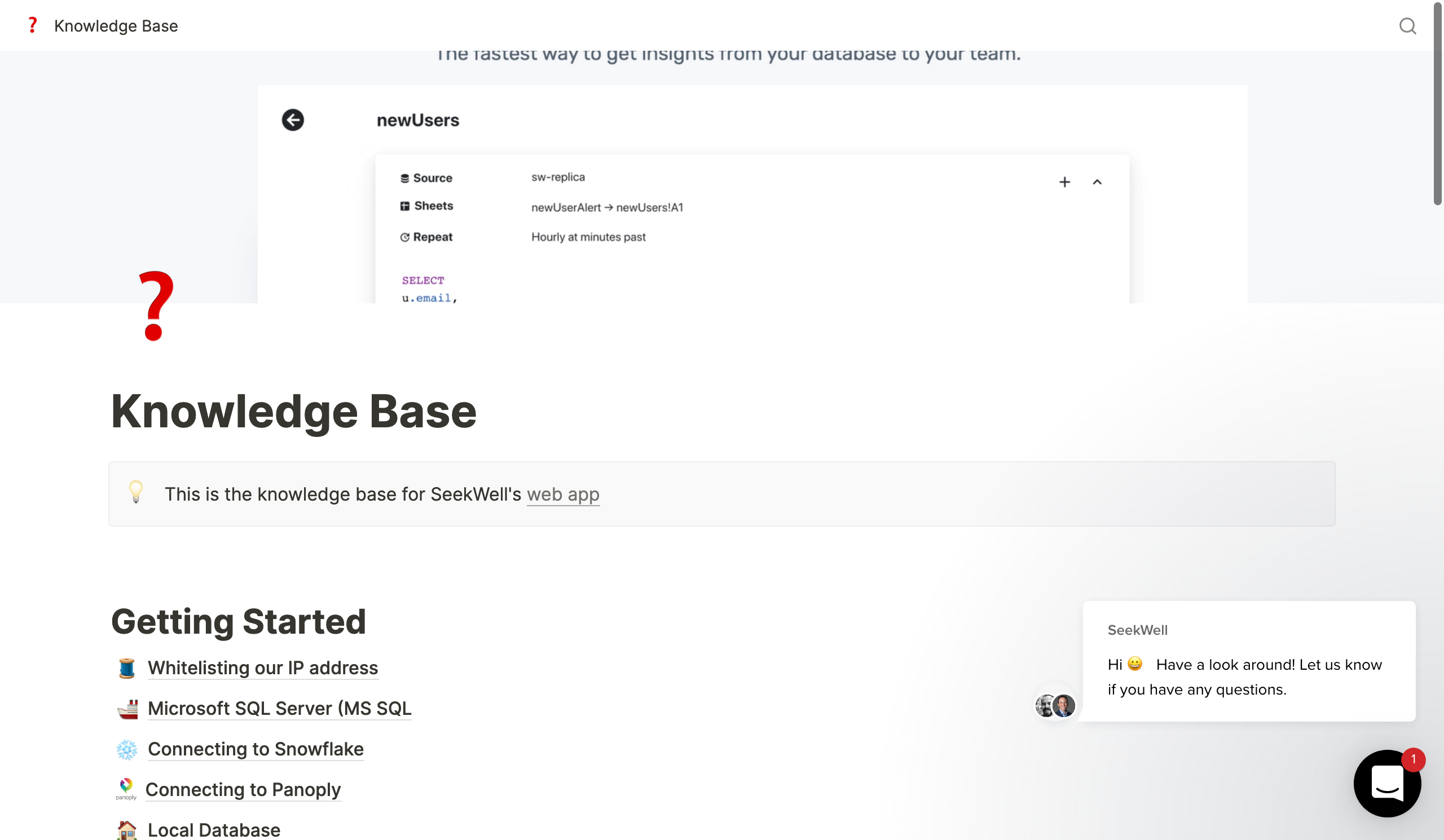
Task: Click the red notification badge on chat
Action: click(1413, 759)
